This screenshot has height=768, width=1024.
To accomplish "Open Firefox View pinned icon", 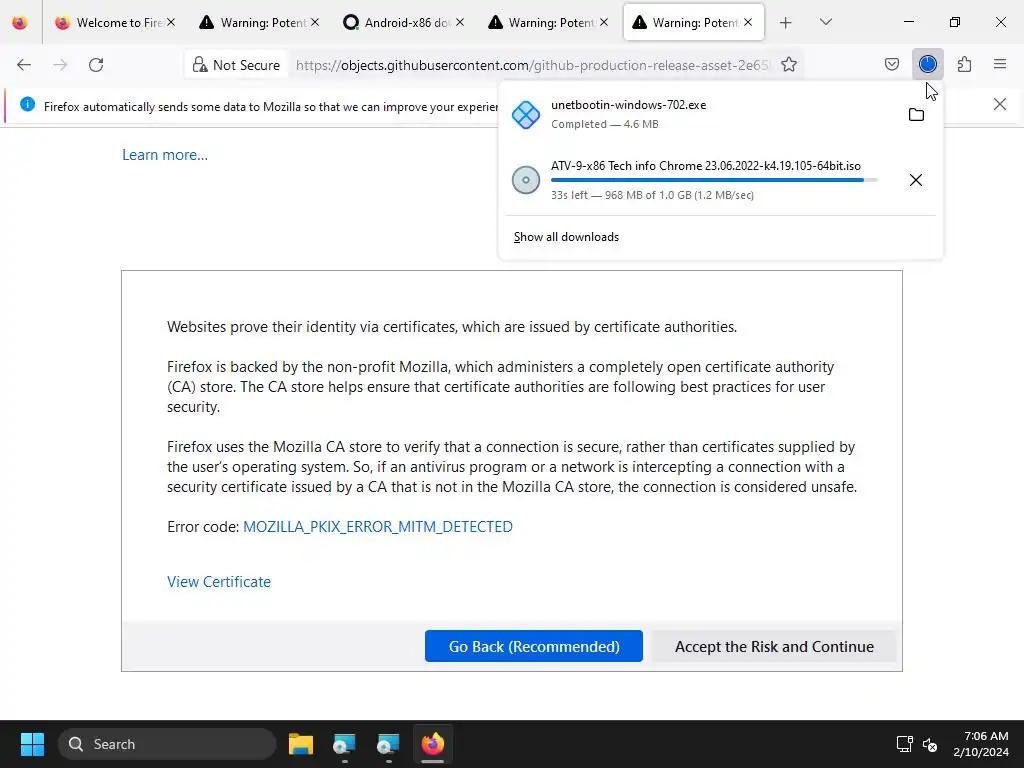I will (20, 23).
